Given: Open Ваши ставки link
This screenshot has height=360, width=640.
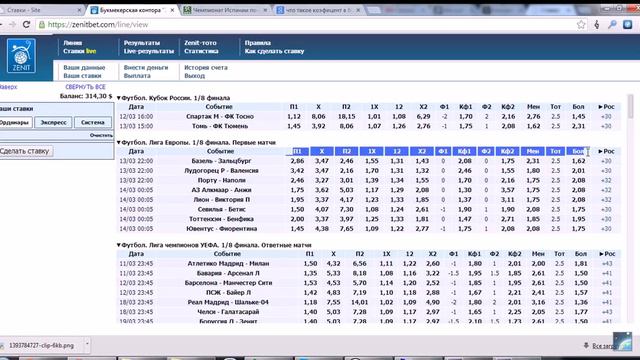Looking at the screenshot, I should pyautogui.click(x=82, y=76).
